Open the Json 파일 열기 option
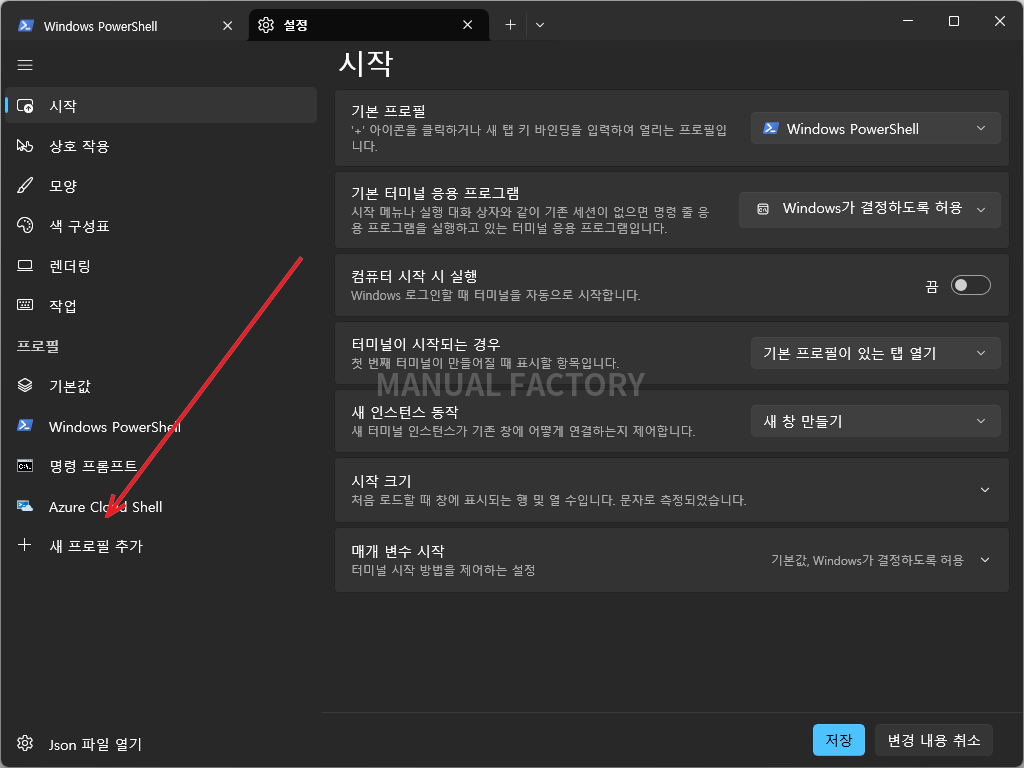 (161, 744)
